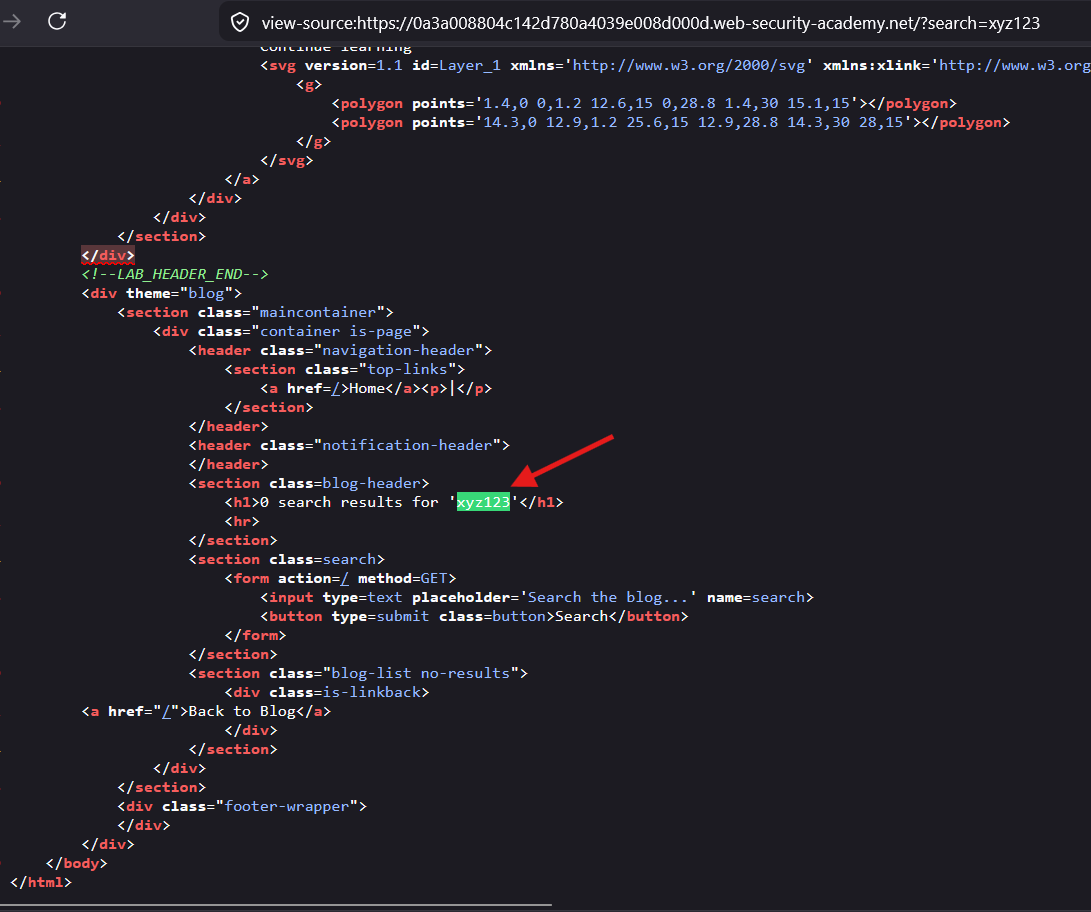
Task: Click the svg version=1.1 attribute
Action: click(x=353, y=65)
